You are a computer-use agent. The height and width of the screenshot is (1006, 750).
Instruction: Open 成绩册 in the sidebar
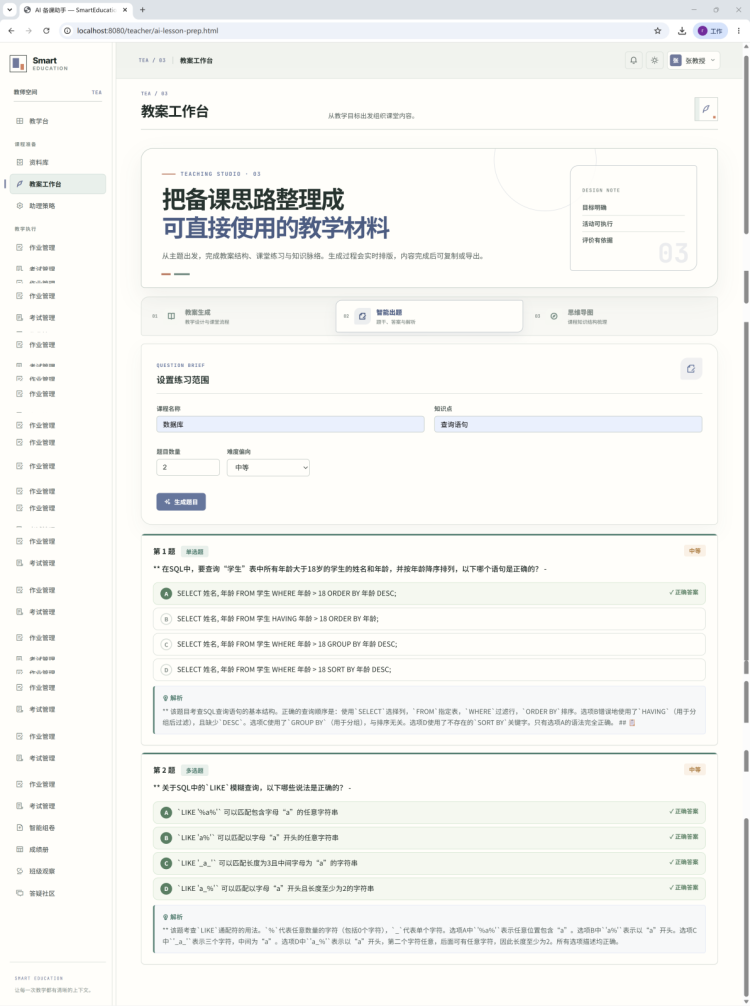[x=58, y=849]
